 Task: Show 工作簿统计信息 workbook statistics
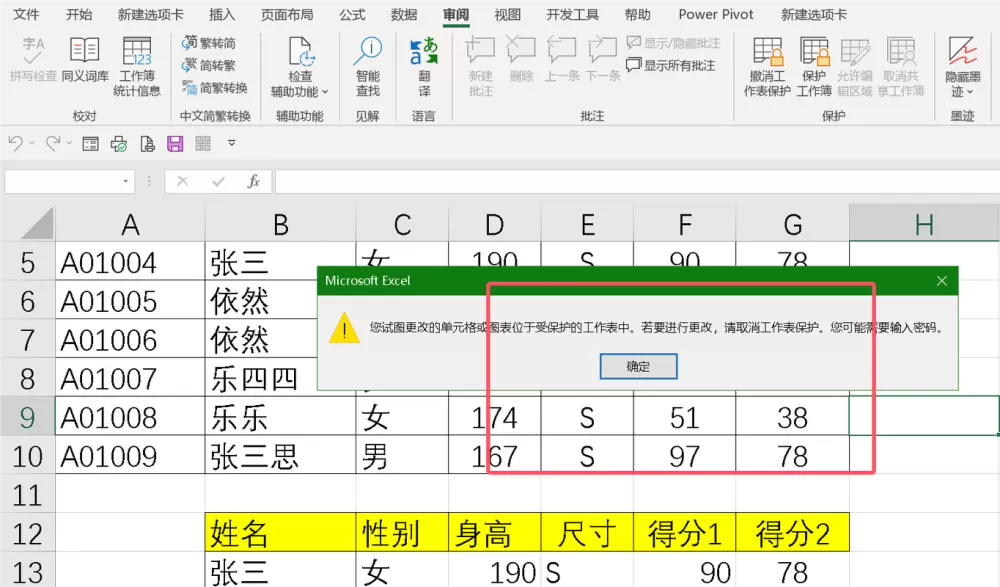click(x=136, y=66)
